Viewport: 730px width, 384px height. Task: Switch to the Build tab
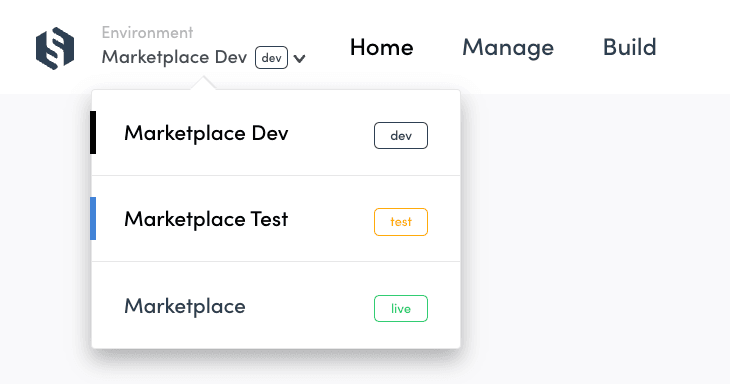click(x=629, y=47)
